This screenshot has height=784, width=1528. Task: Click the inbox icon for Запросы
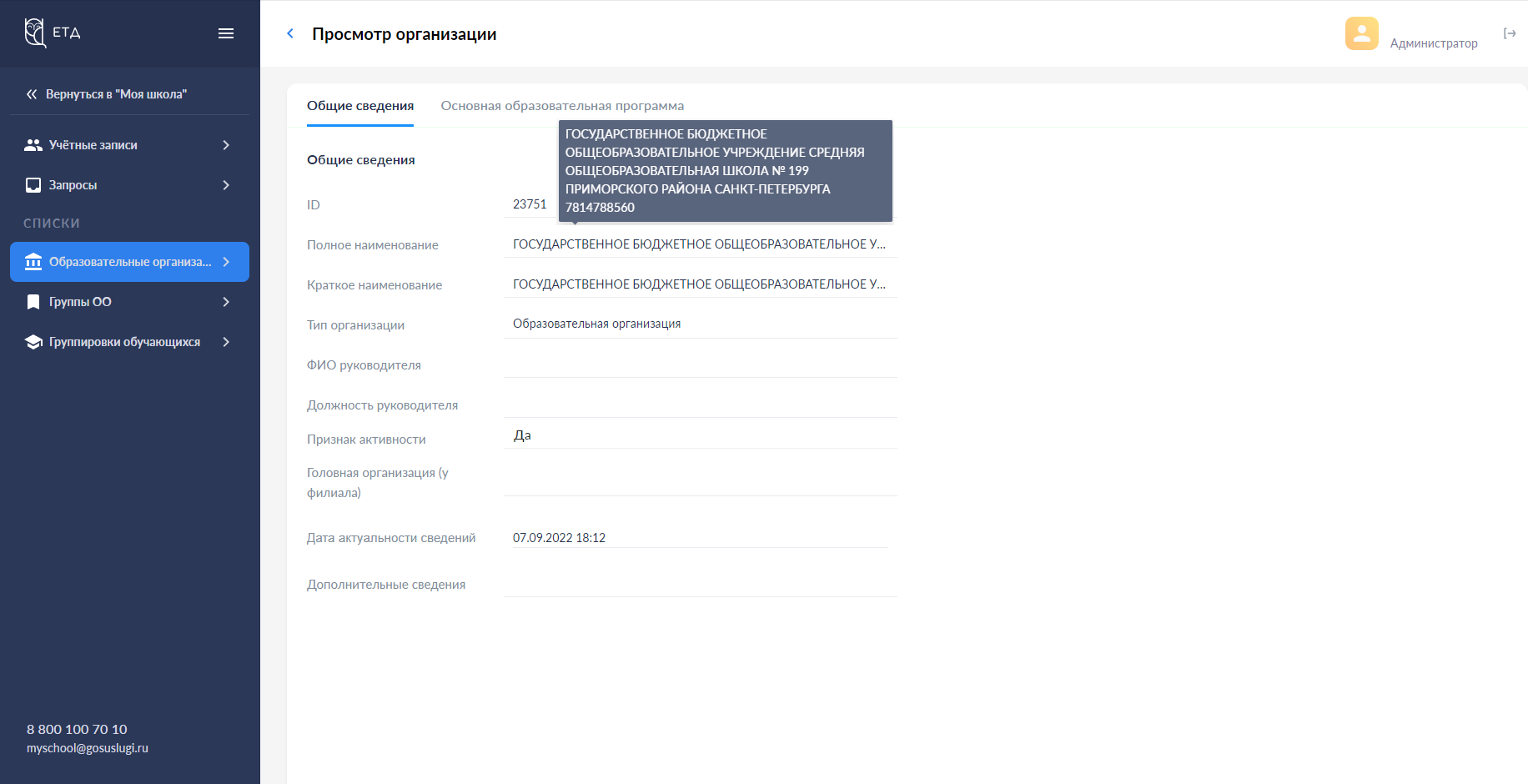tap(33, 185)
